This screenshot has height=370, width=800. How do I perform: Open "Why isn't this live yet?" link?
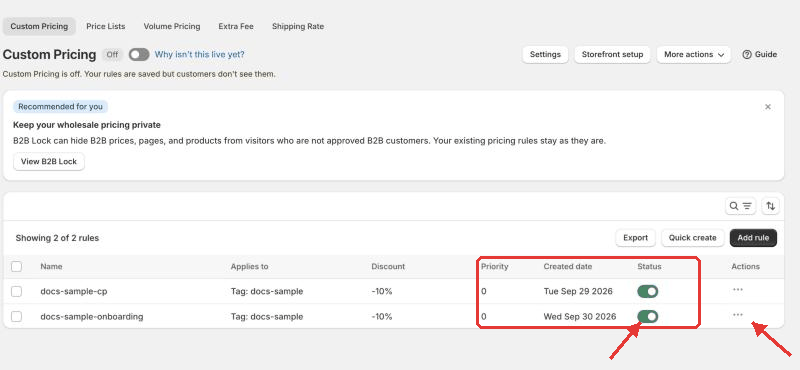pyautogui.click(x=199, y=55)
